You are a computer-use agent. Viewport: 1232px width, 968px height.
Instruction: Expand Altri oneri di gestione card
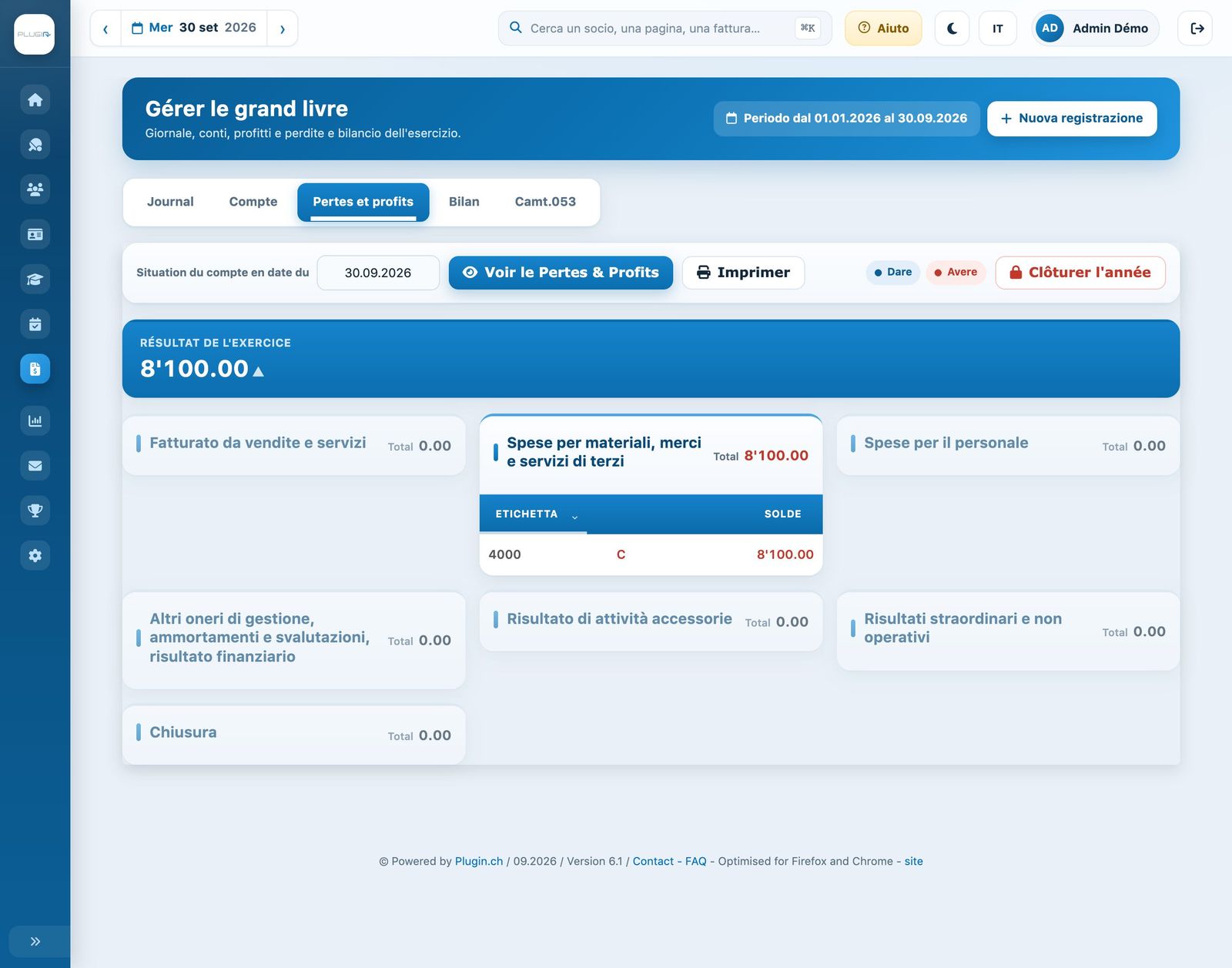[294, 639]
